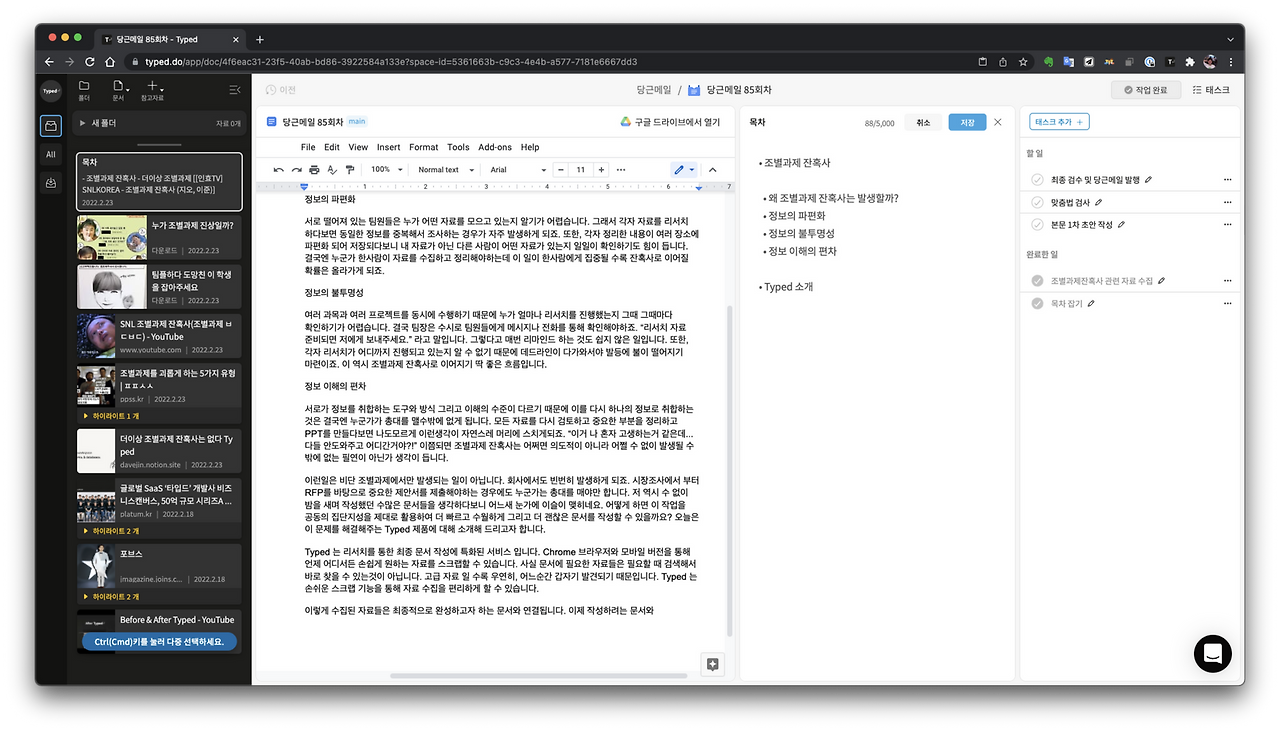Click the paint format icon

point(349,170)
